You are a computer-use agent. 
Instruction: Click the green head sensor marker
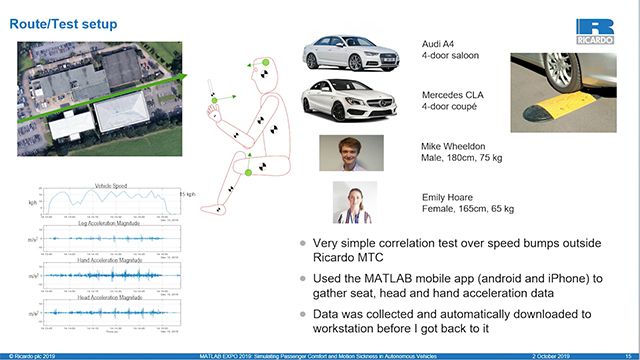coord(266,62)
